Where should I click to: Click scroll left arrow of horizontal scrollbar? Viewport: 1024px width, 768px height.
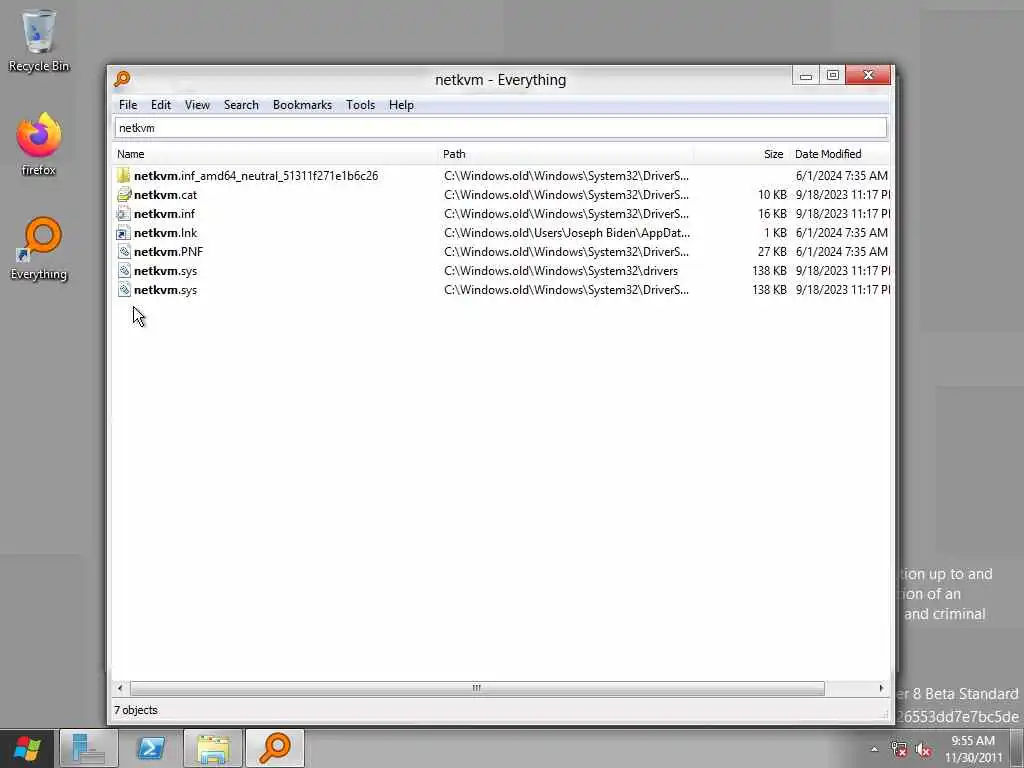click(x=120, y=688)
